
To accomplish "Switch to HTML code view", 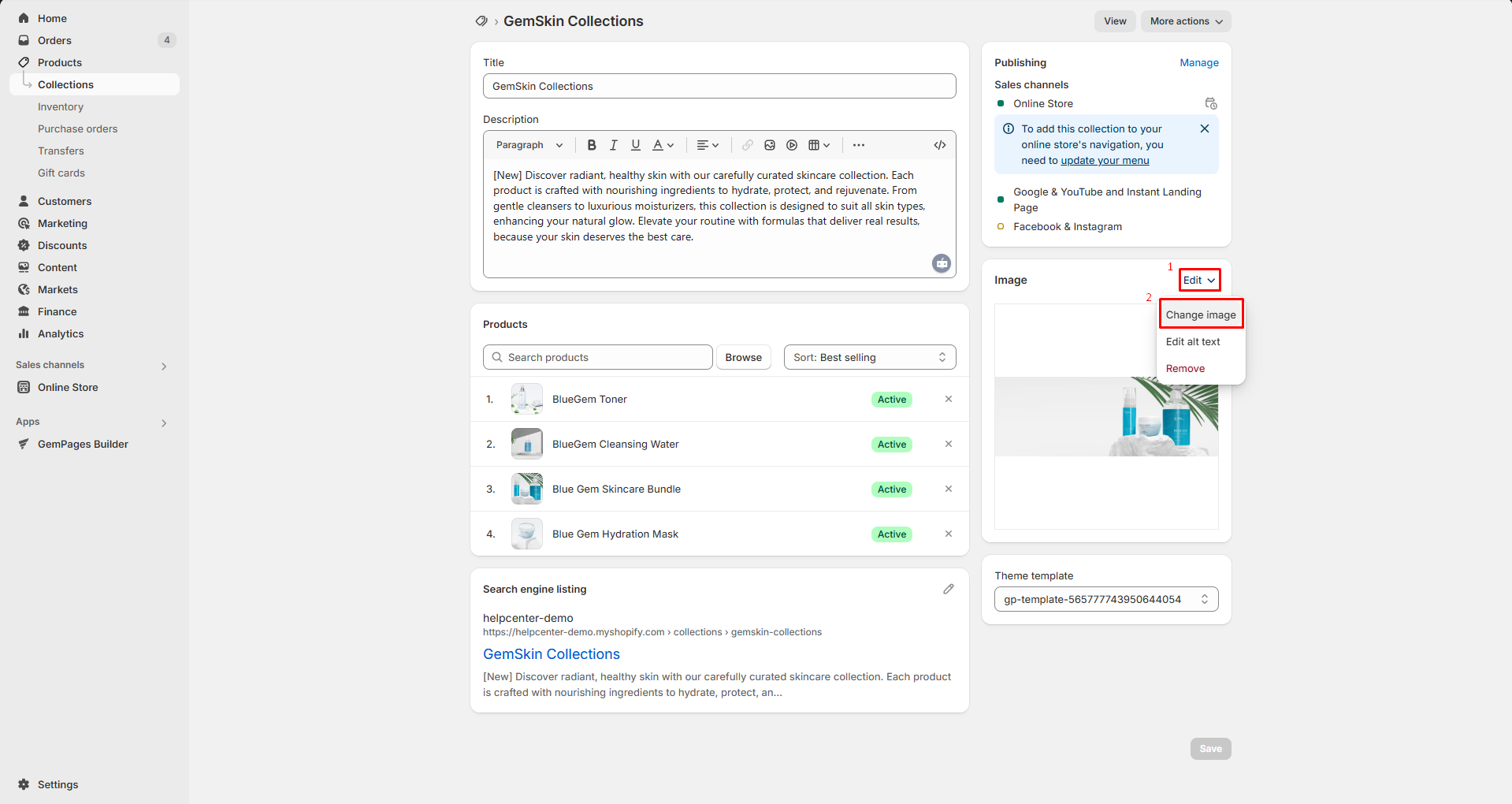I will (x=940, y=145).
